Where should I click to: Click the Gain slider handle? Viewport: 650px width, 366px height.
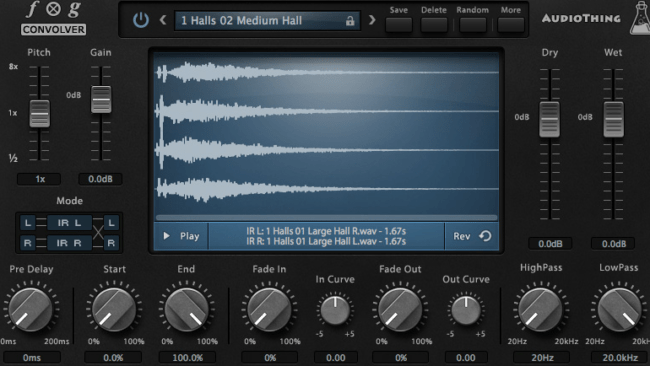(x=101, y=99)
